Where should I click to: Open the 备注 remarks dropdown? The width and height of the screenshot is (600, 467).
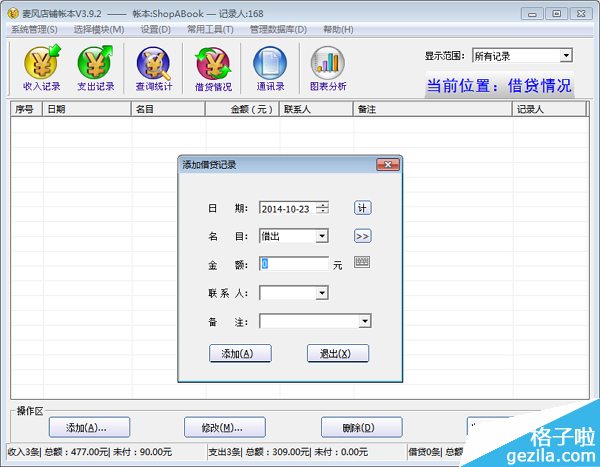365,321
